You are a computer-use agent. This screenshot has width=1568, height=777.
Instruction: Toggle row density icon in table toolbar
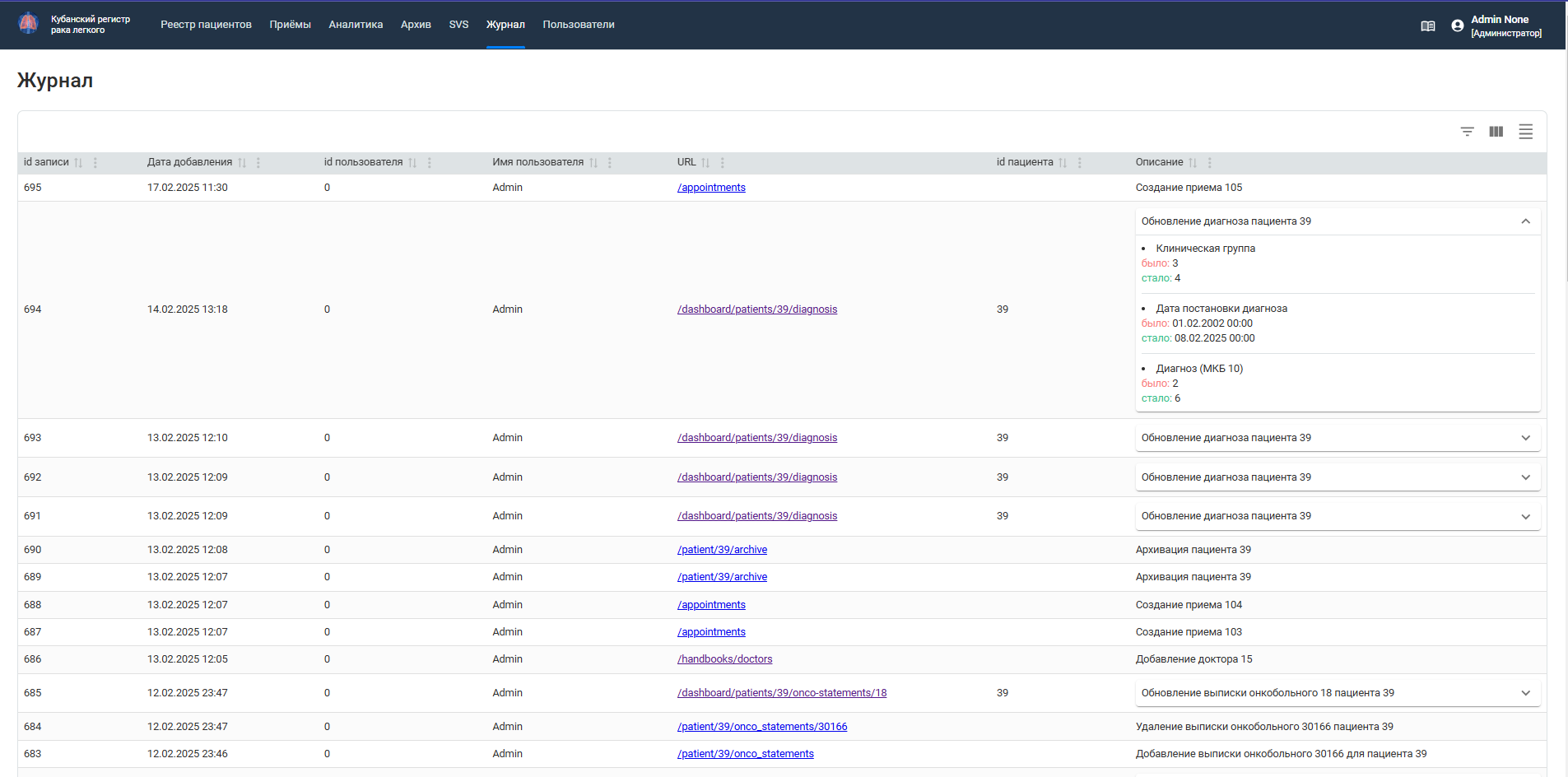point(1525,132)
